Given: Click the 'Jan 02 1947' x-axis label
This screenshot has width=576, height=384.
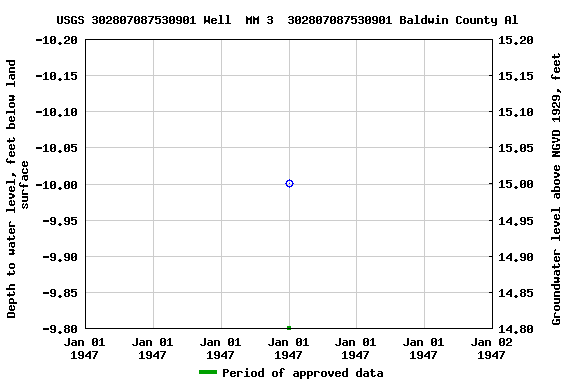Looking at the screenshot, I should tap(491, 349).
